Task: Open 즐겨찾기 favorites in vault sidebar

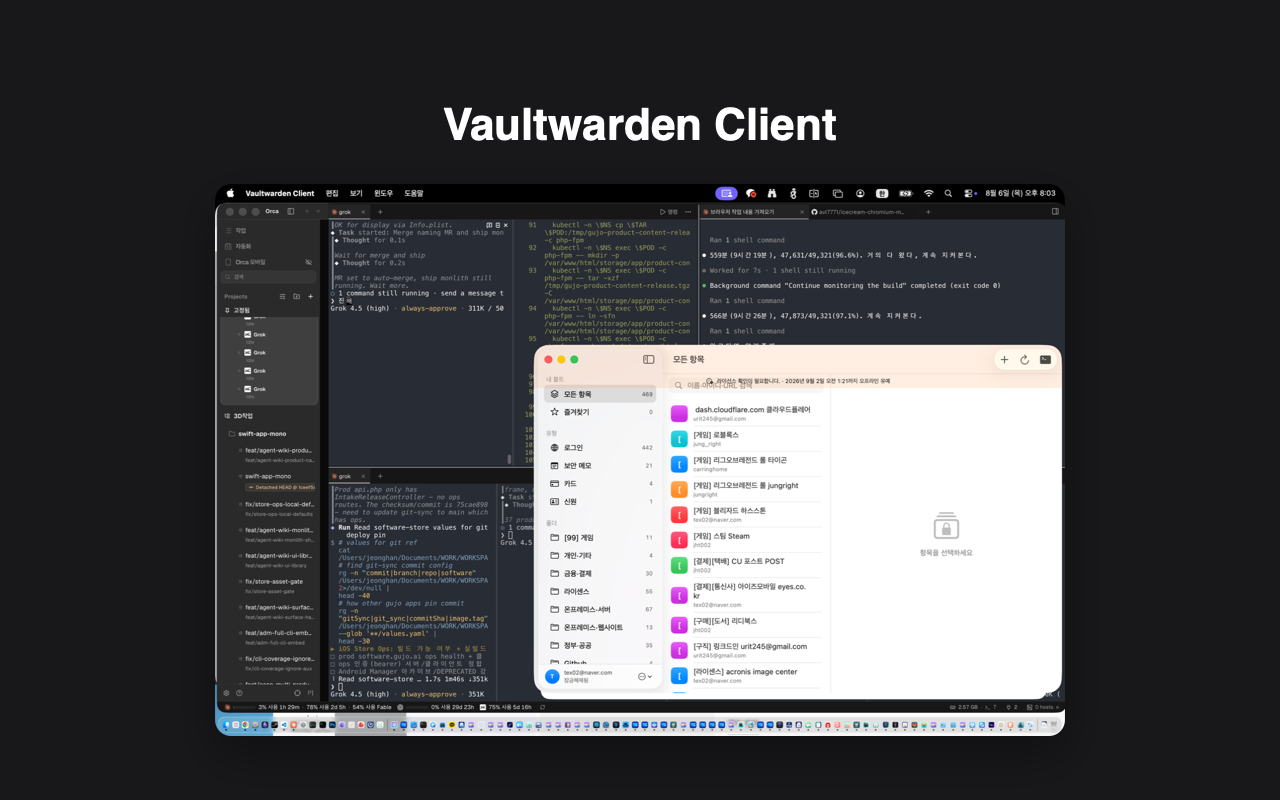Action: 600,412
